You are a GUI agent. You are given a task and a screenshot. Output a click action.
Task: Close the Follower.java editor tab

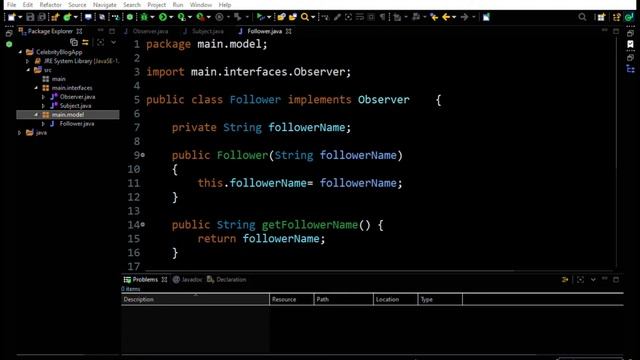coord(289,31)
